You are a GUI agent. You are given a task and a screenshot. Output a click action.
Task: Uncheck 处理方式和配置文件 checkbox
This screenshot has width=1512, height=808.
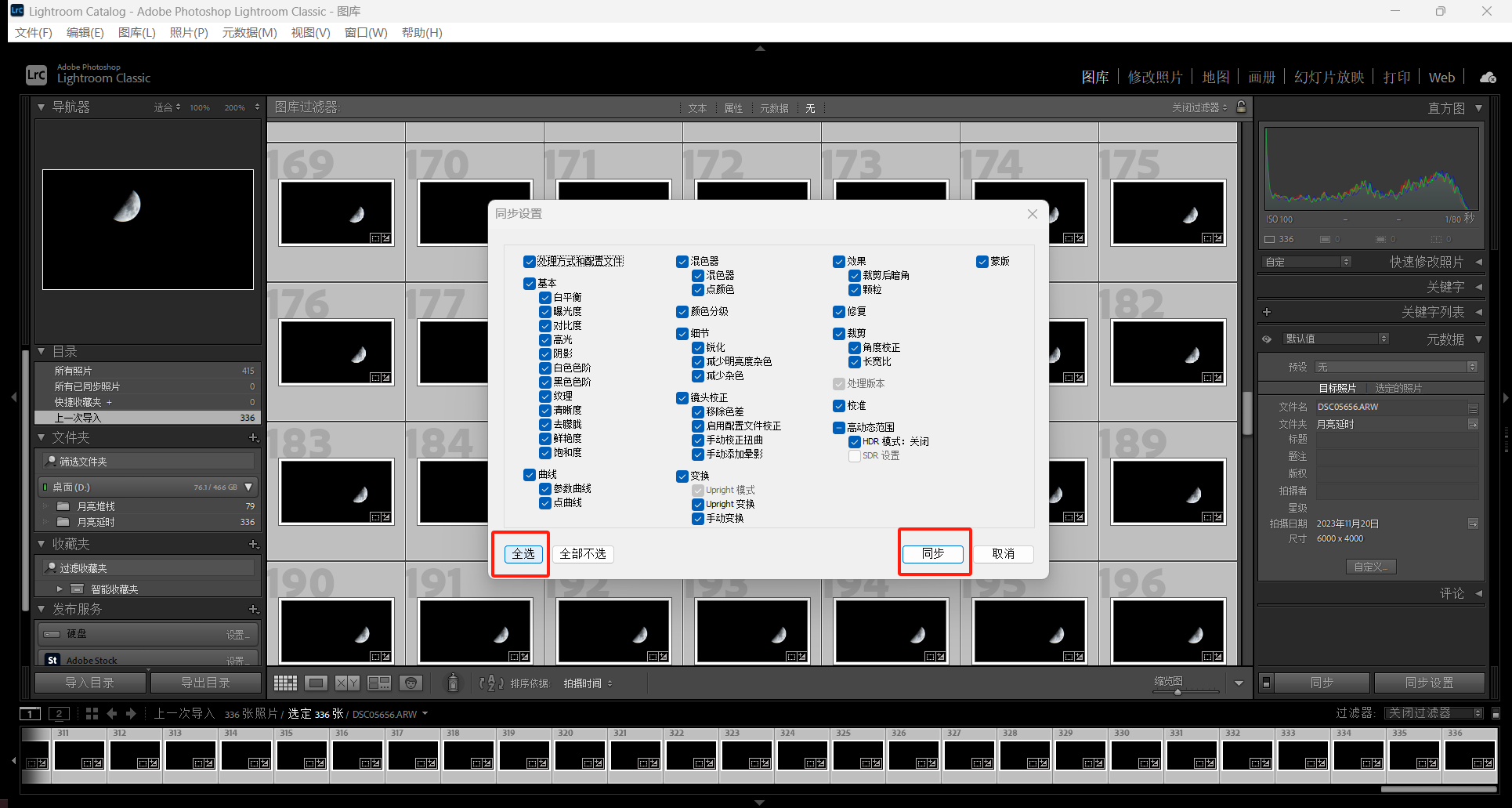(x=530, y=262)
